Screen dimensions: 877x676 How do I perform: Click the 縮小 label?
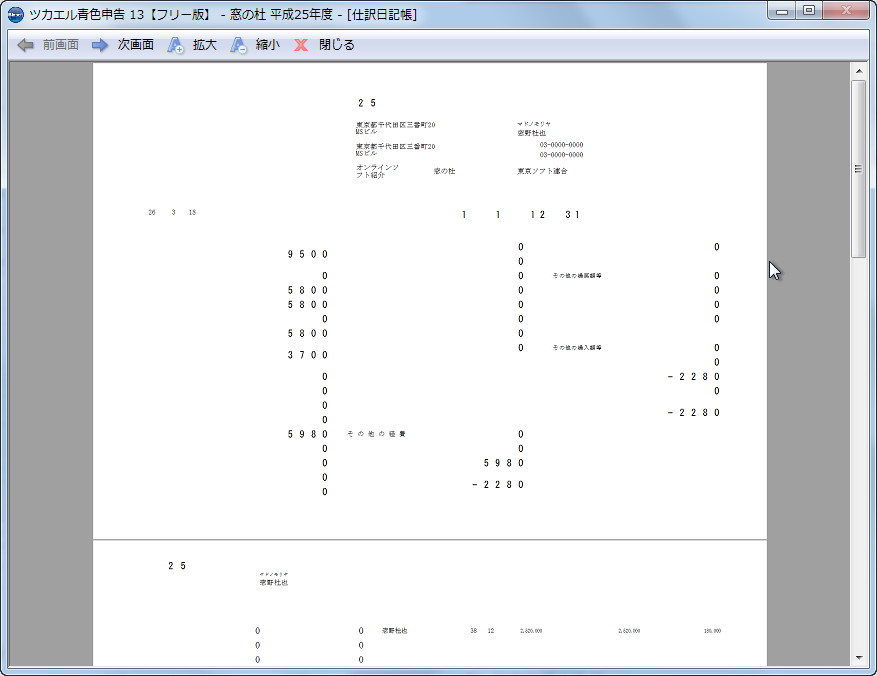coord(267,45)
